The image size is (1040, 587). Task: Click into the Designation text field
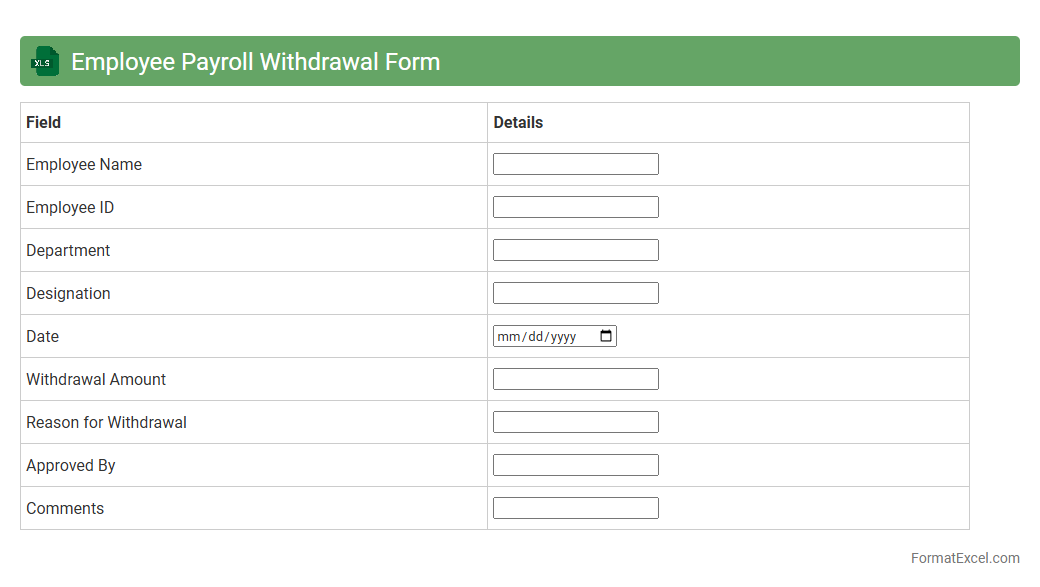[575, 293]
